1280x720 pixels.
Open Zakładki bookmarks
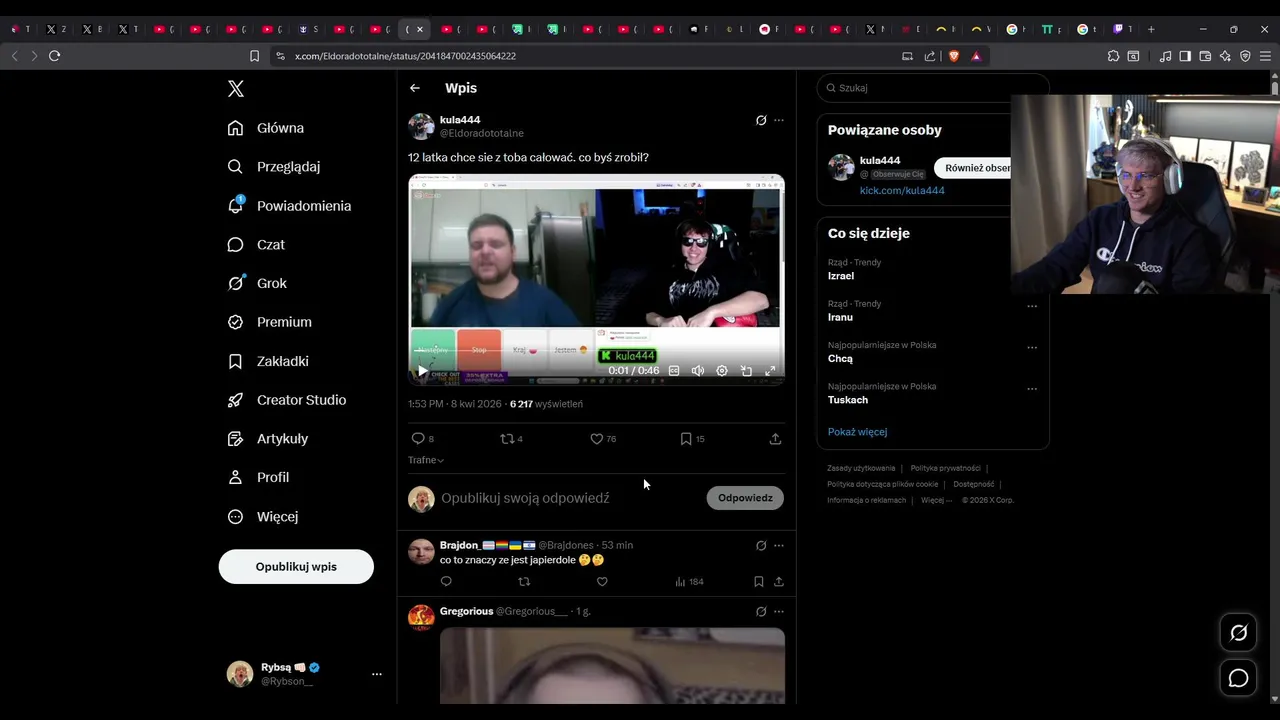268,361
